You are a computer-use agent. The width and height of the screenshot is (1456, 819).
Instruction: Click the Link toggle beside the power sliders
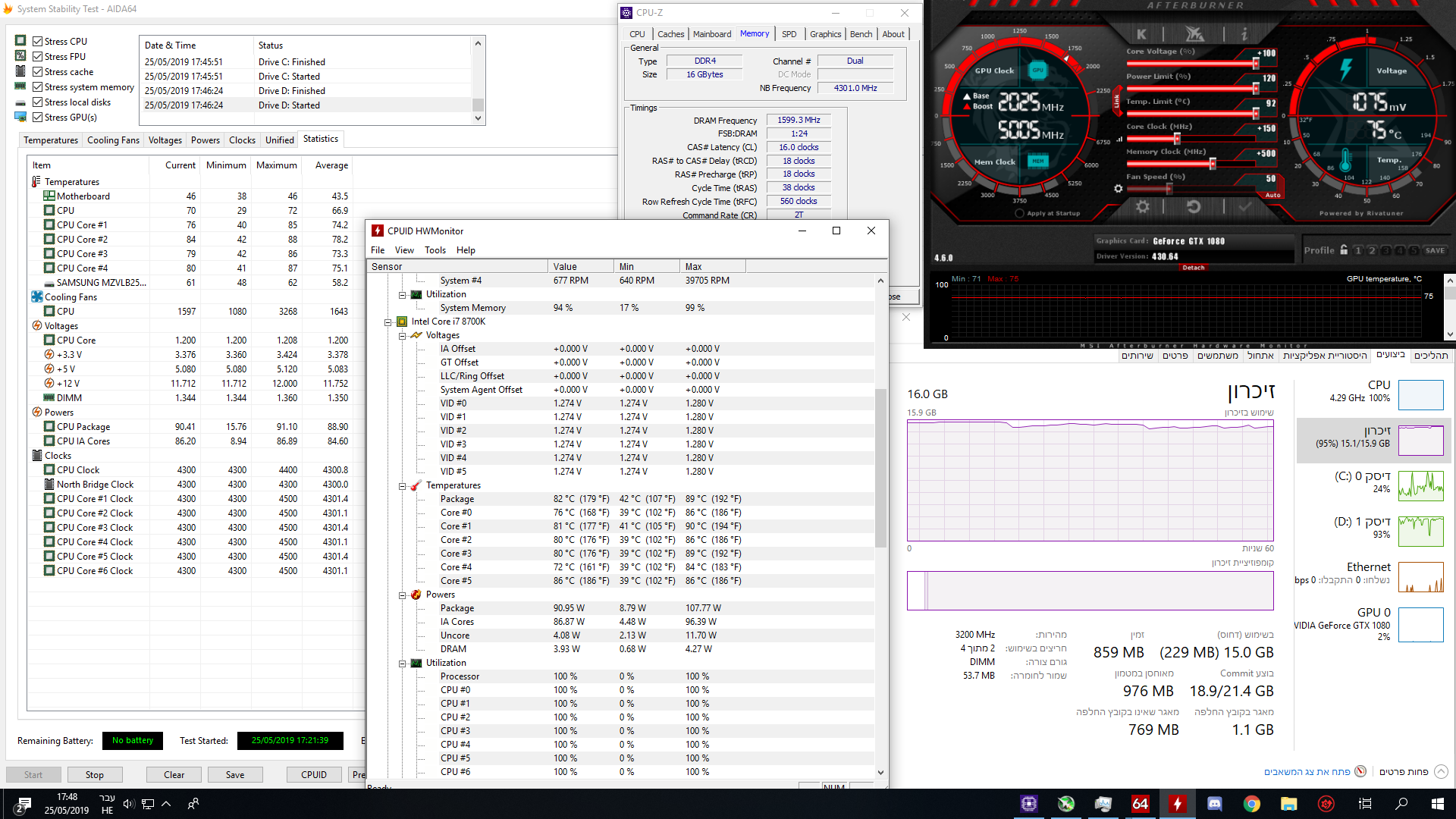(1116, 101)
